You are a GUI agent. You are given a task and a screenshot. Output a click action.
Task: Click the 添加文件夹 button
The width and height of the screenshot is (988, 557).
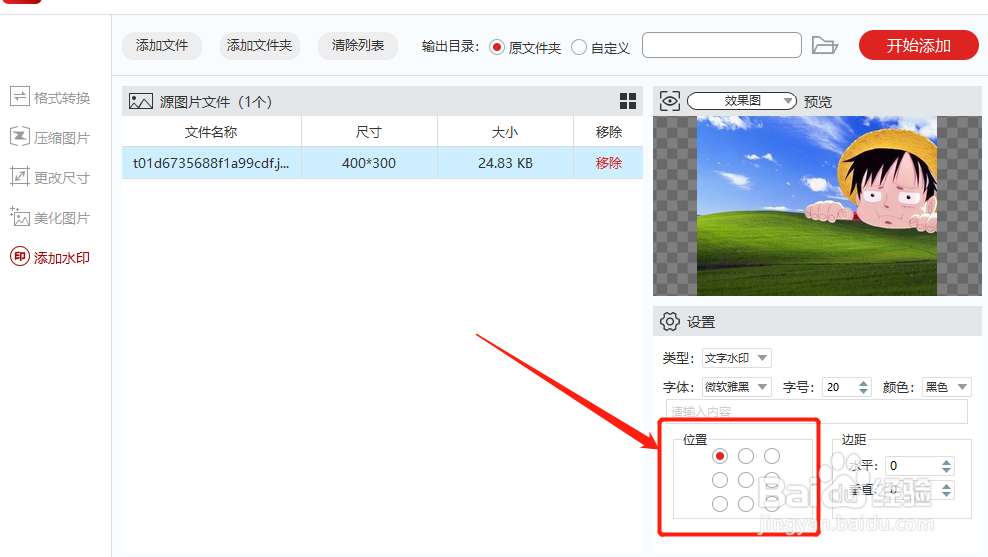tap(260, 45)
